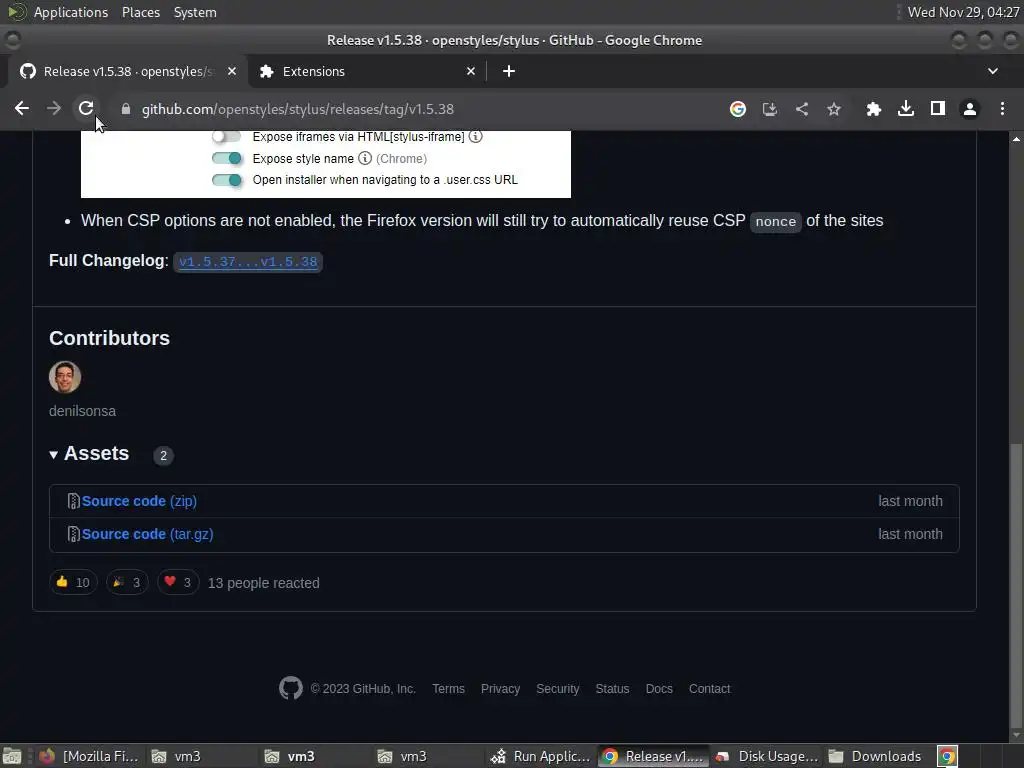Switch to Downloads taskbar window
The width and height of the screenshot is (1024, 768).
click(875, 756)
